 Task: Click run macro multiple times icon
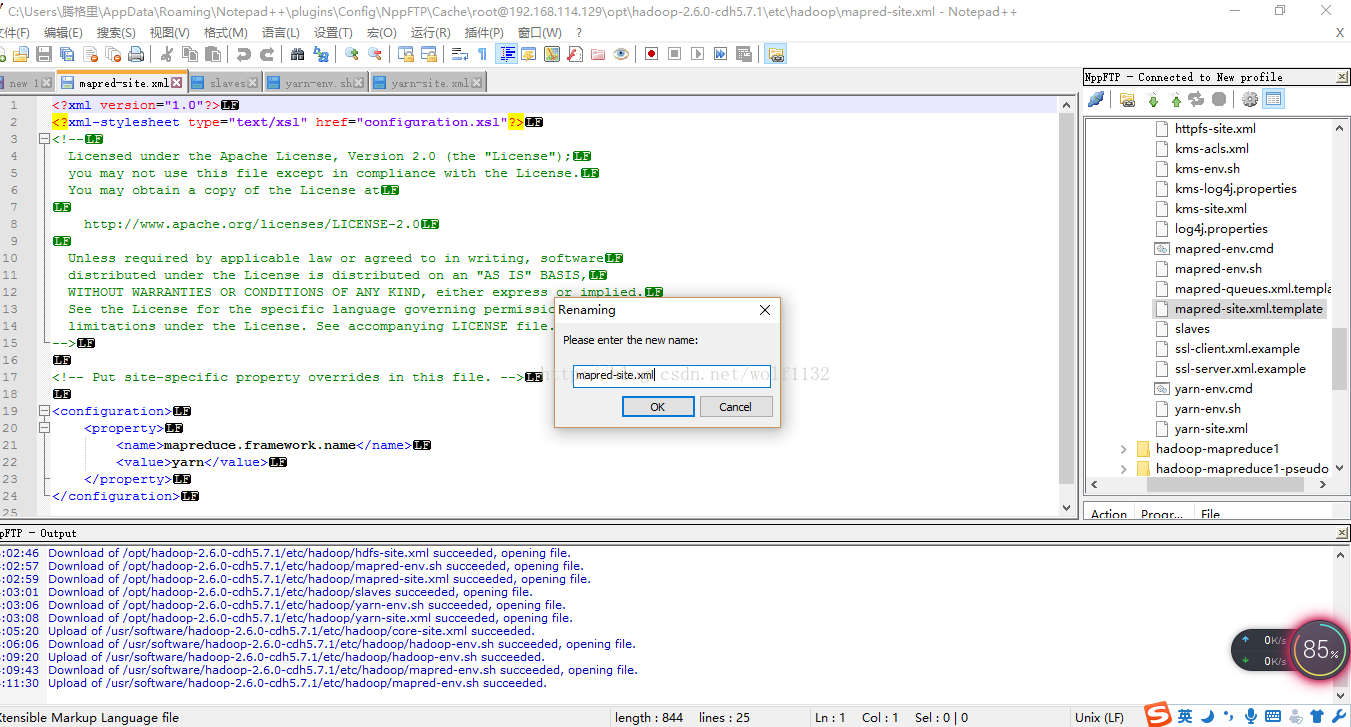coord(720,54)
